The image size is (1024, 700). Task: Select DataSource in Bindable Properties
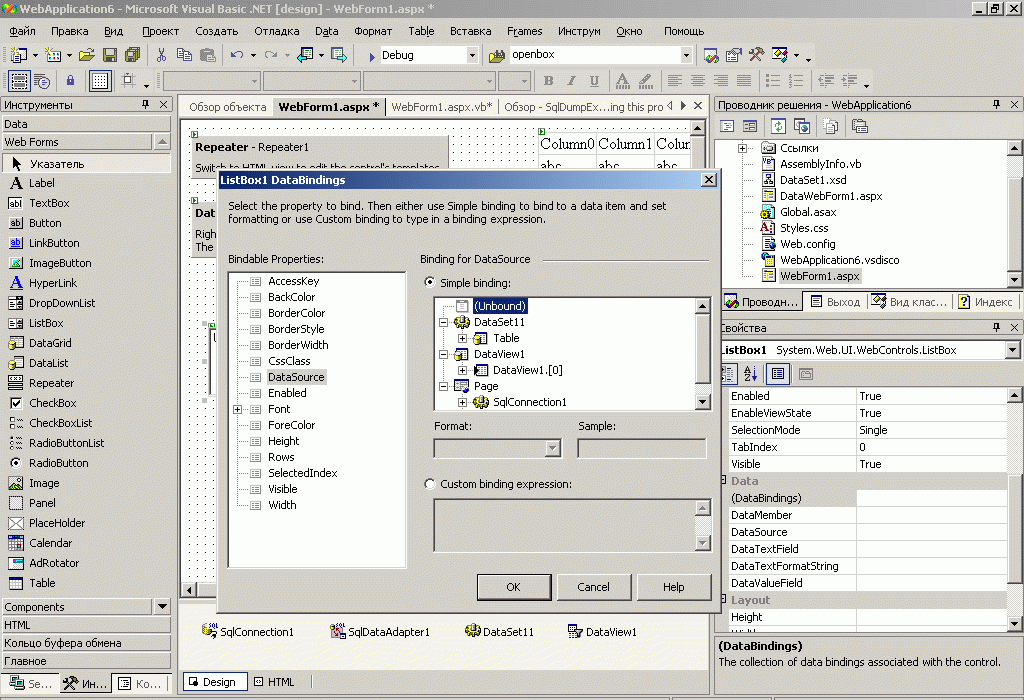click(296, 377)
